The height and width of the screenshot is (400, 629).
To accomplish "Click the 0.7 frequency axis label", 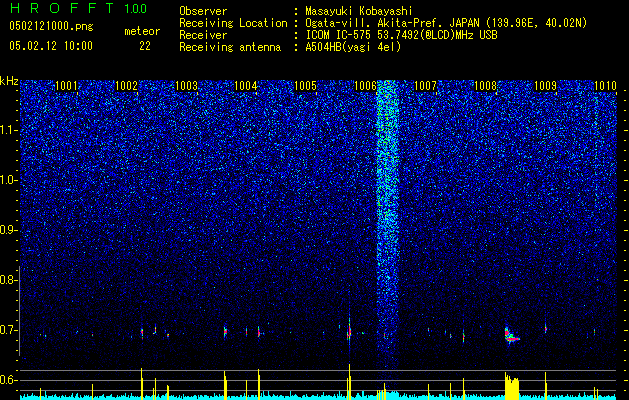I will [x=8, y=330].
